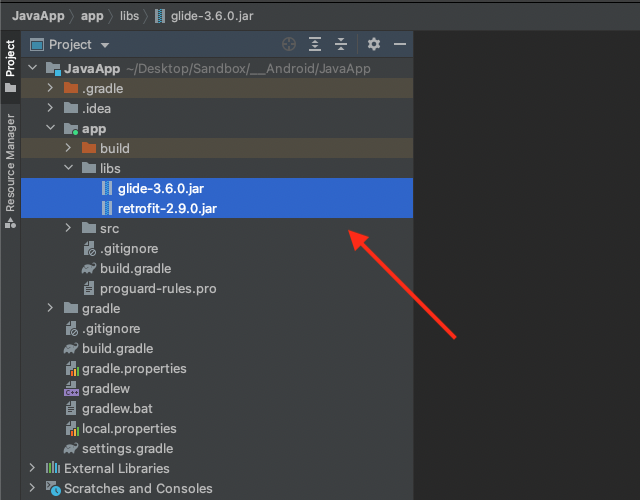This screenshot has height=500, width=640.
Task: Click the app .gitignore file icon
Action: pos(89,248)
